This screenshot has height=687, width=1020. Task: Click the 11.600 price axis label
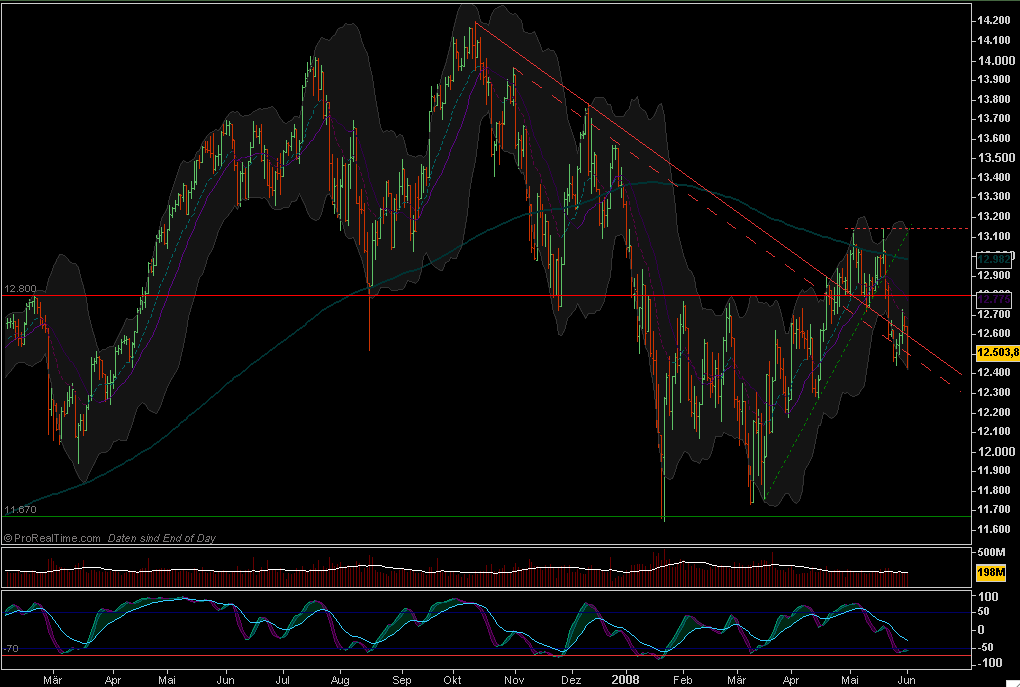(x=994, y=530)
